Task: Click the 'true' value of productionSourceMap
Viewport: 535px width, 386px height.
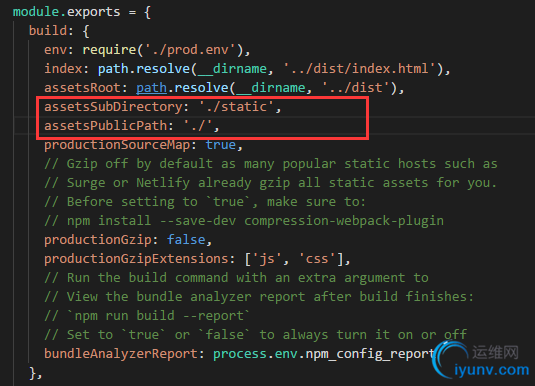Action: [221, 145]
